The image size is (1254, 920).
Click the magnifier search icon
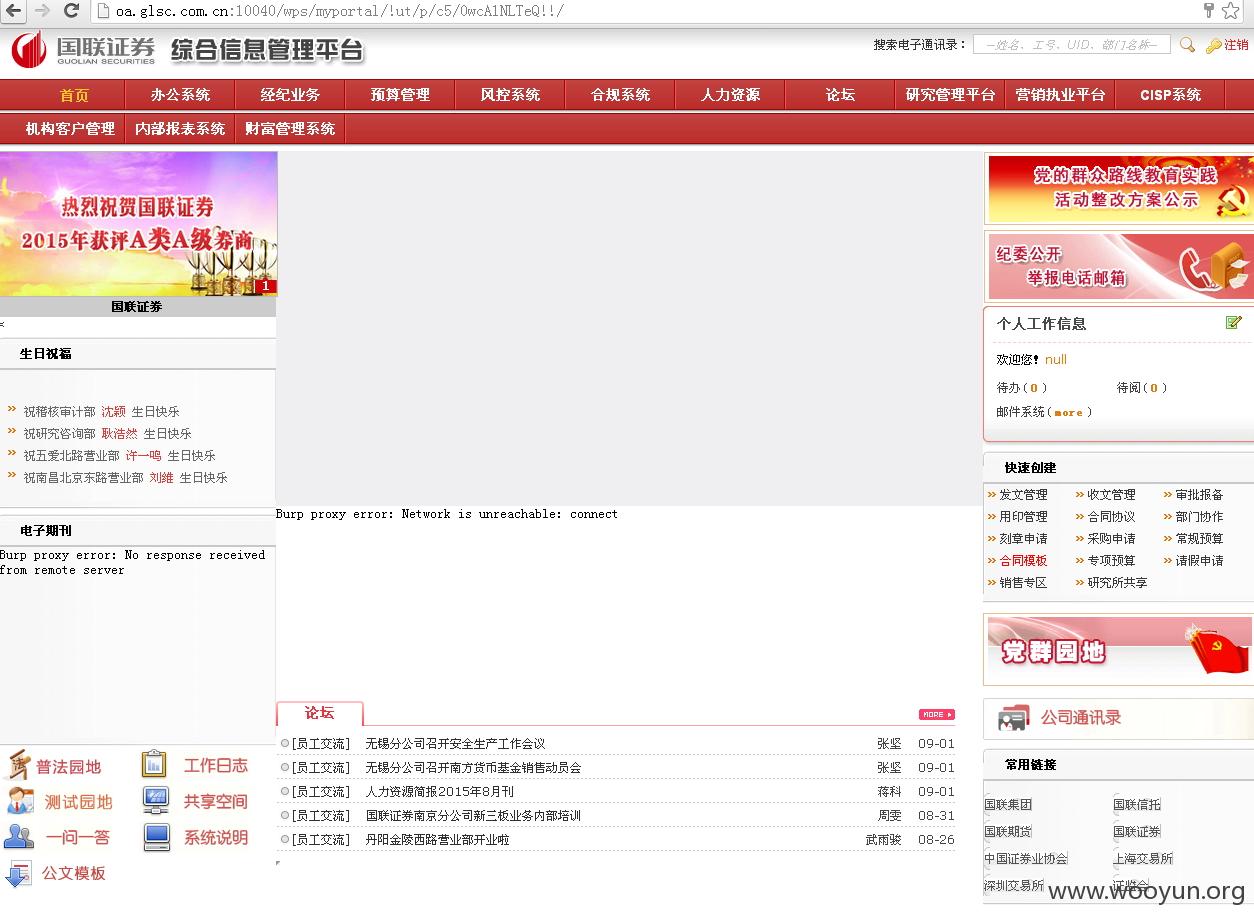[x=1187, y=45]
